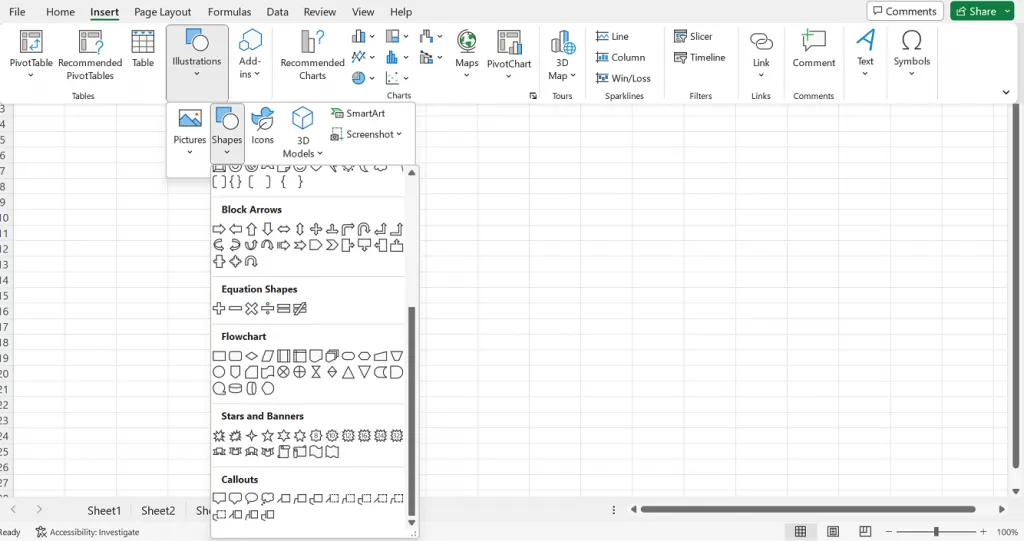The image size is (1024, 541).
Task: Pick the flowchart decision diamond shape
Action: (x=251, y=356)
